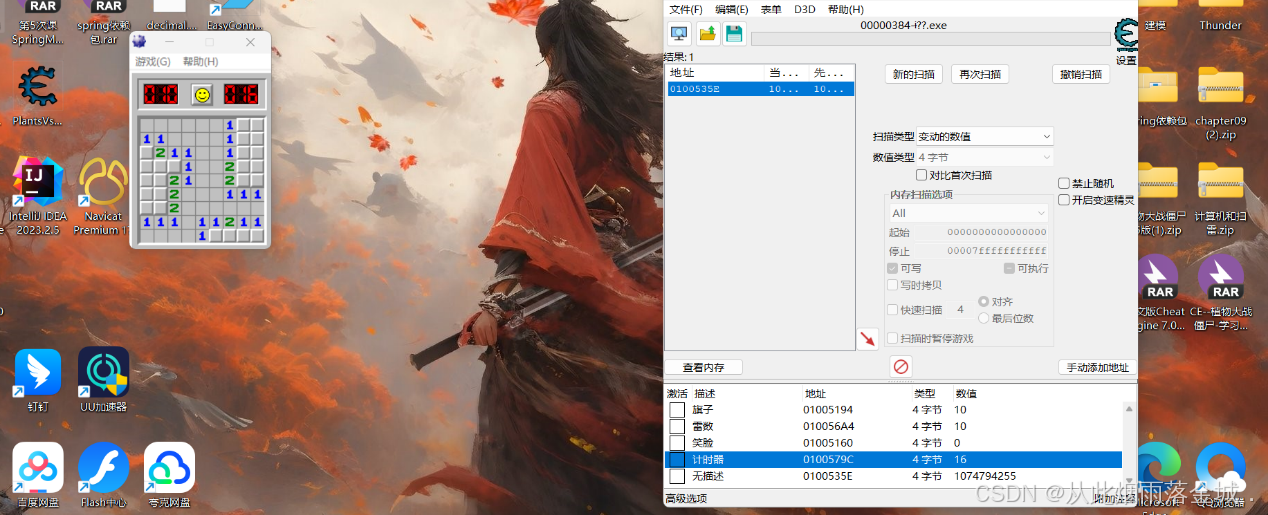Screen dimensions: 1268x515
Task: Toggle 对比首次扫描 checkbox
Action: tap(921, 175)
